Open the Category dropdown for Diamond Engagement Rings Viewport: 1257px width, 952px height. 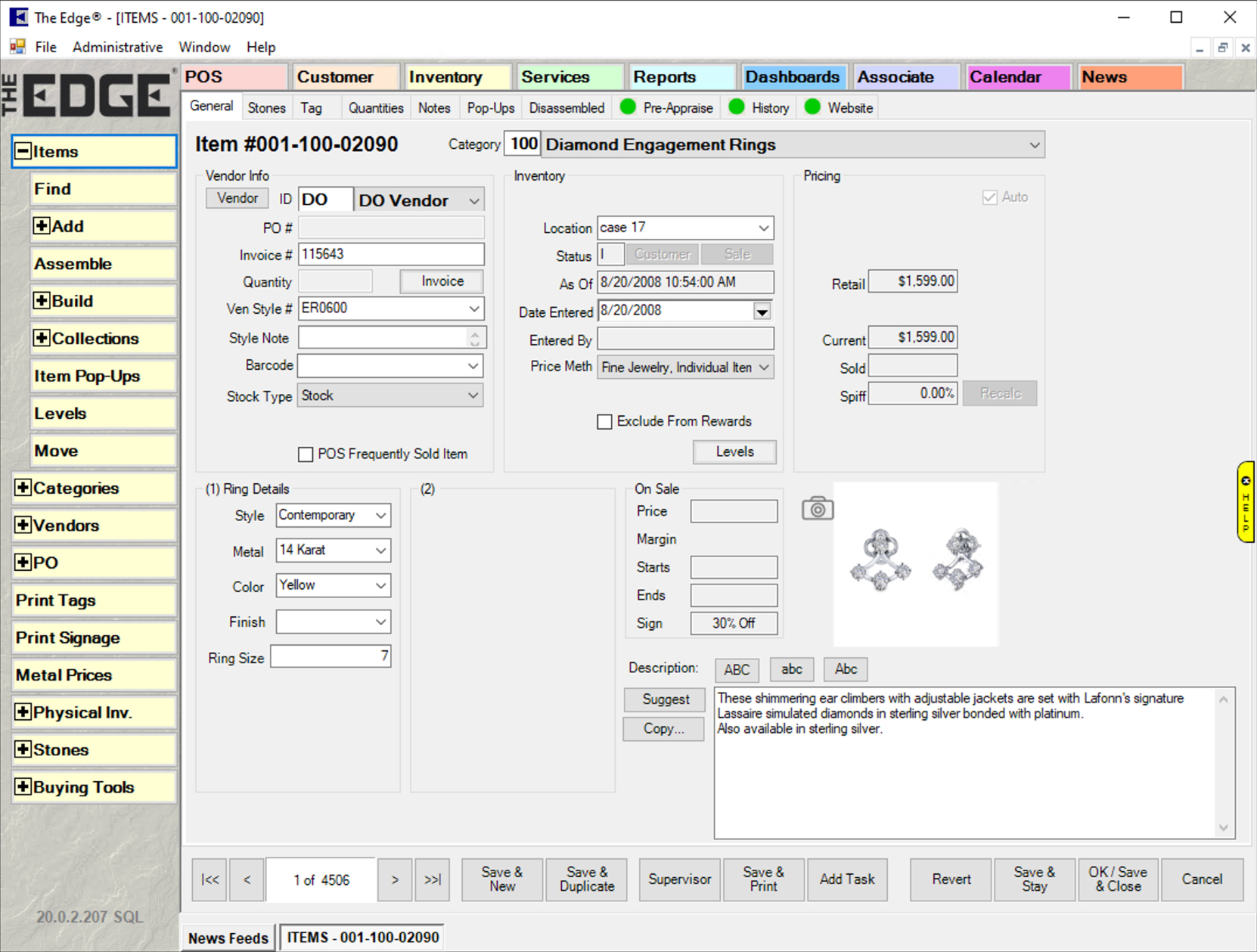coord(1034,145)
